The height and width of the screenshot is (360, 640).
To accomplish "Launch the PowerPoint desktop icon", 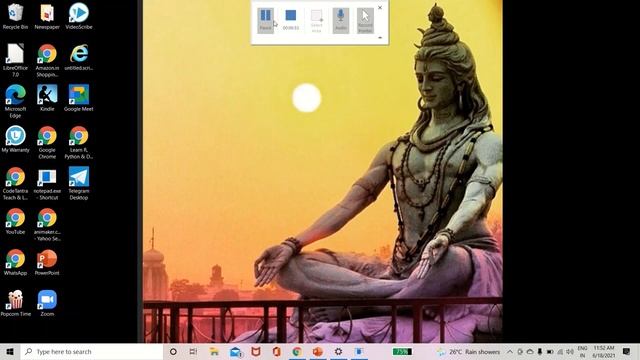I will 47,262.
